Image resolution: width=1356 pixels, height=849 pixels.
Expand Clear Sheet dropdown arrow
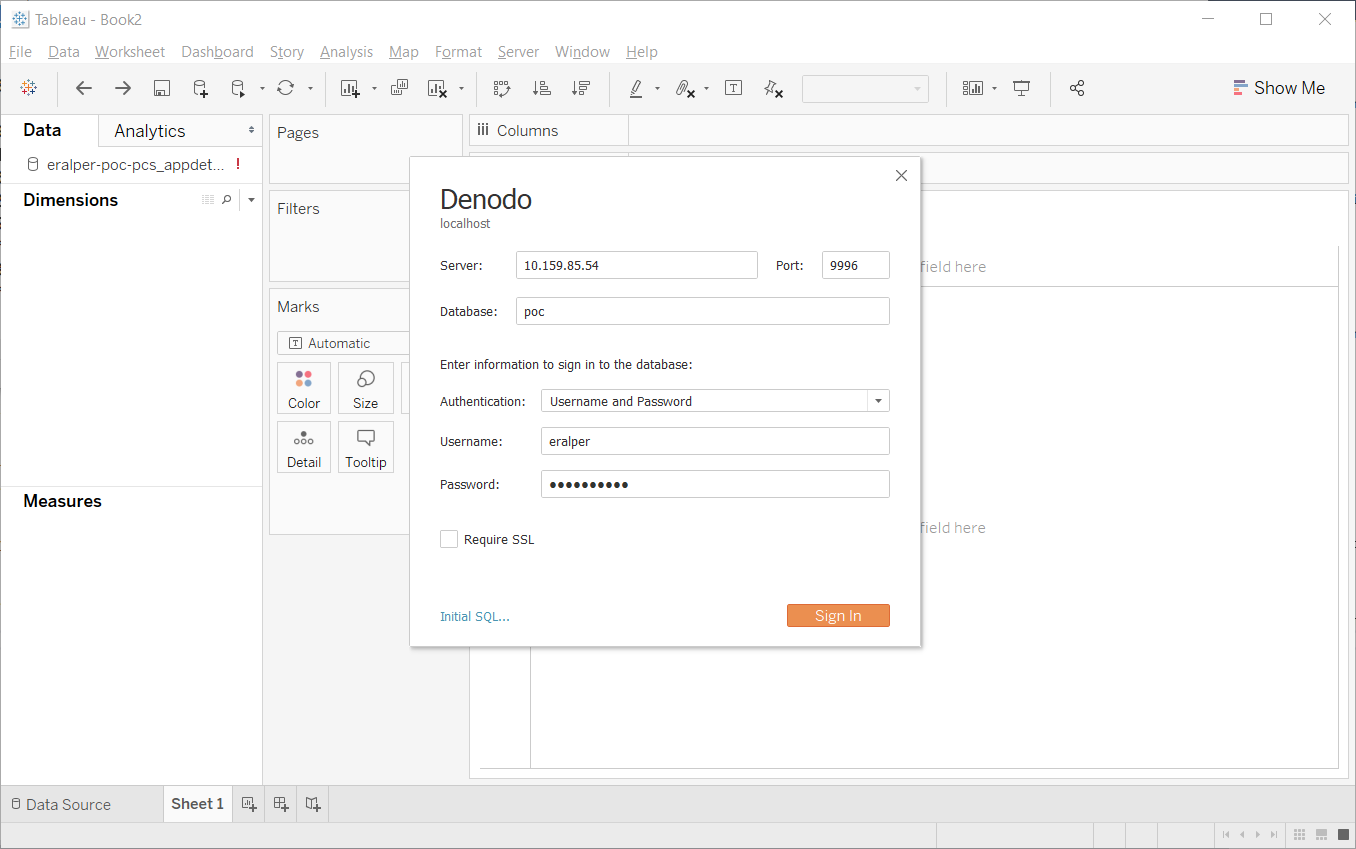[x=461, y=88]
